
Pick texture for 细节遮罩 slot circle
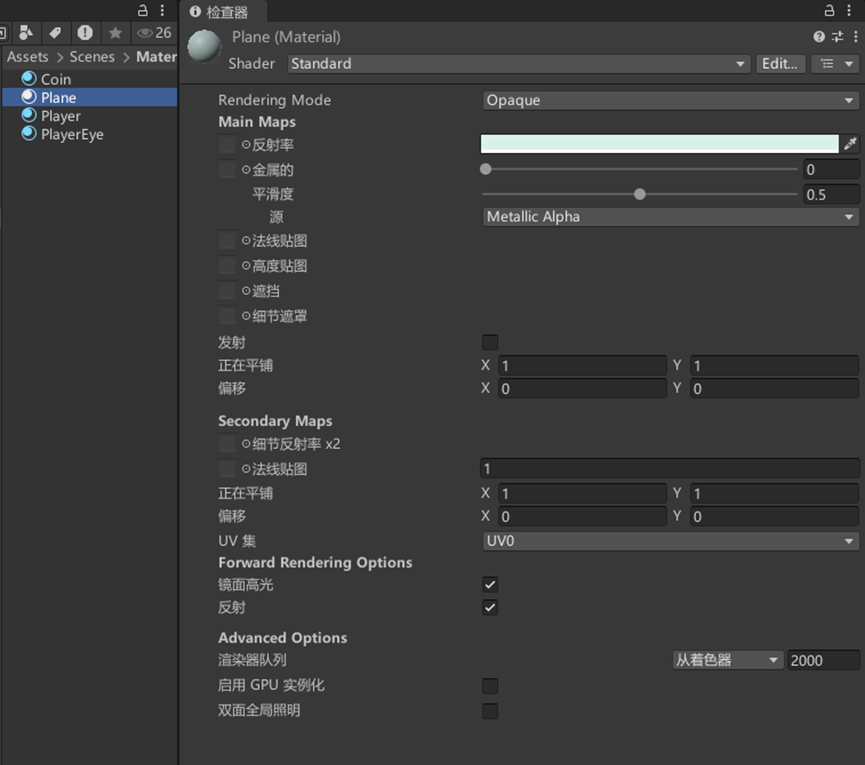246,315
